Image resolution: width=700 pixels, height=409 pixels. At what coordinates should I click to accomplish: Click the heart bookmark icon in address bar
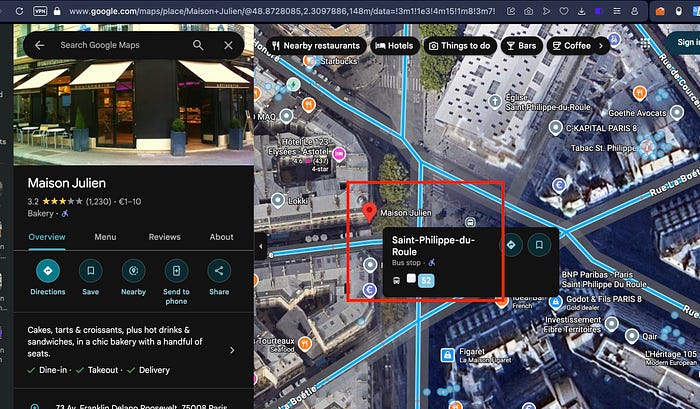tap(564, 11)
